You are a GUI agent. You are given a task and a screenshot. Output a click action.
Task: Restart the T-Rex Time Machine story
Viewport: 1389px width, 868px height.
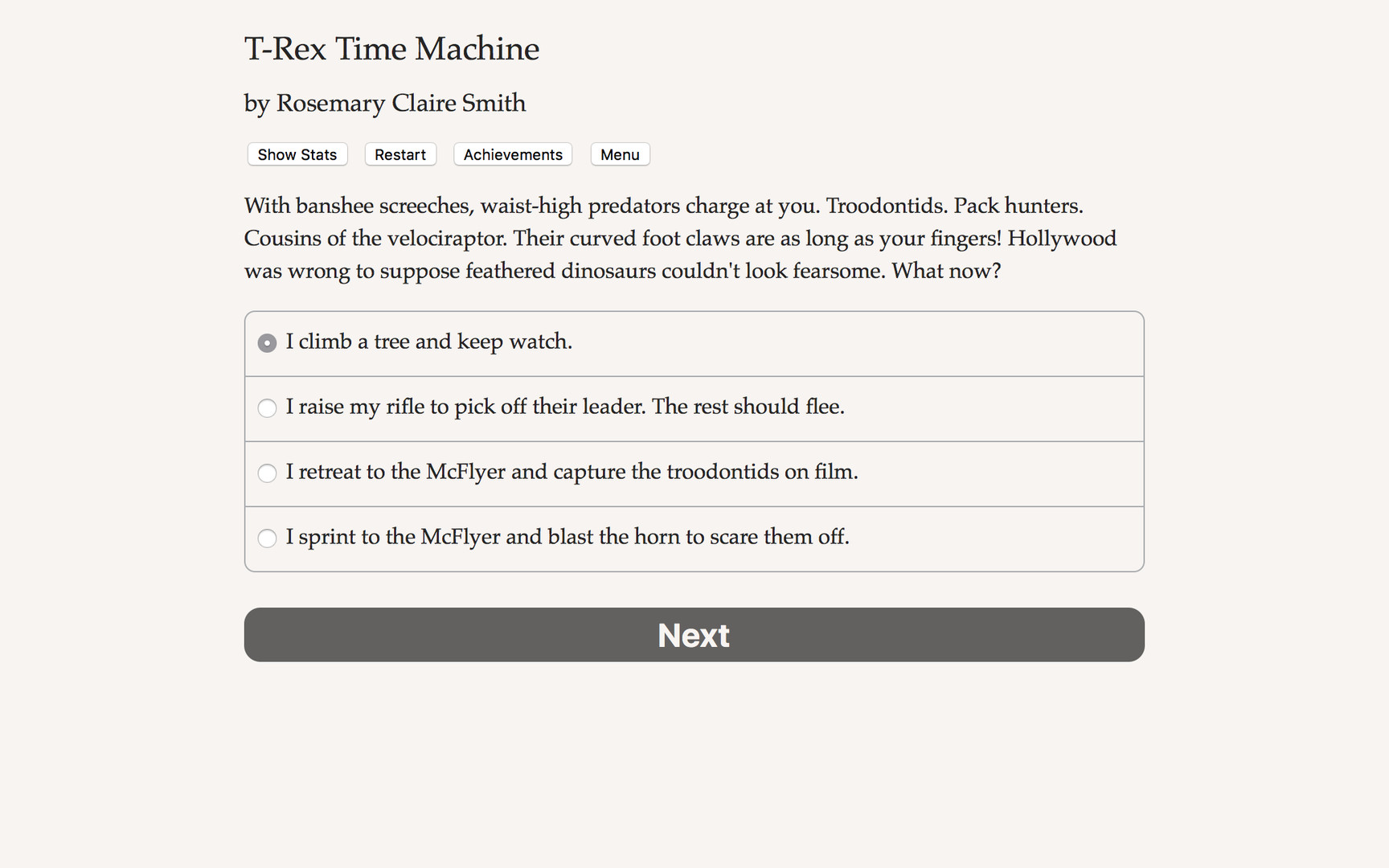(x=399, y=154)
